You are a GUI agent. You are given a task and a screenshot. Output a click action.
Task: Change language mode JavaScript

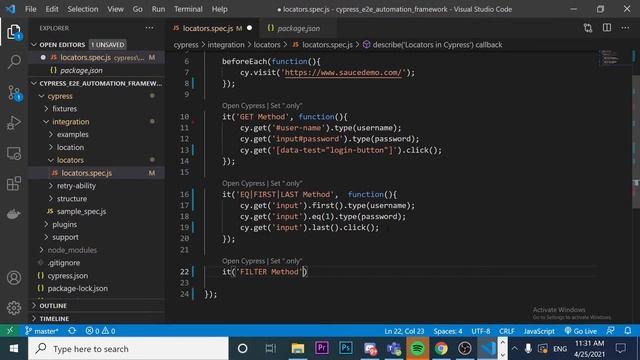pyautogui.click(x=539, y=331)
